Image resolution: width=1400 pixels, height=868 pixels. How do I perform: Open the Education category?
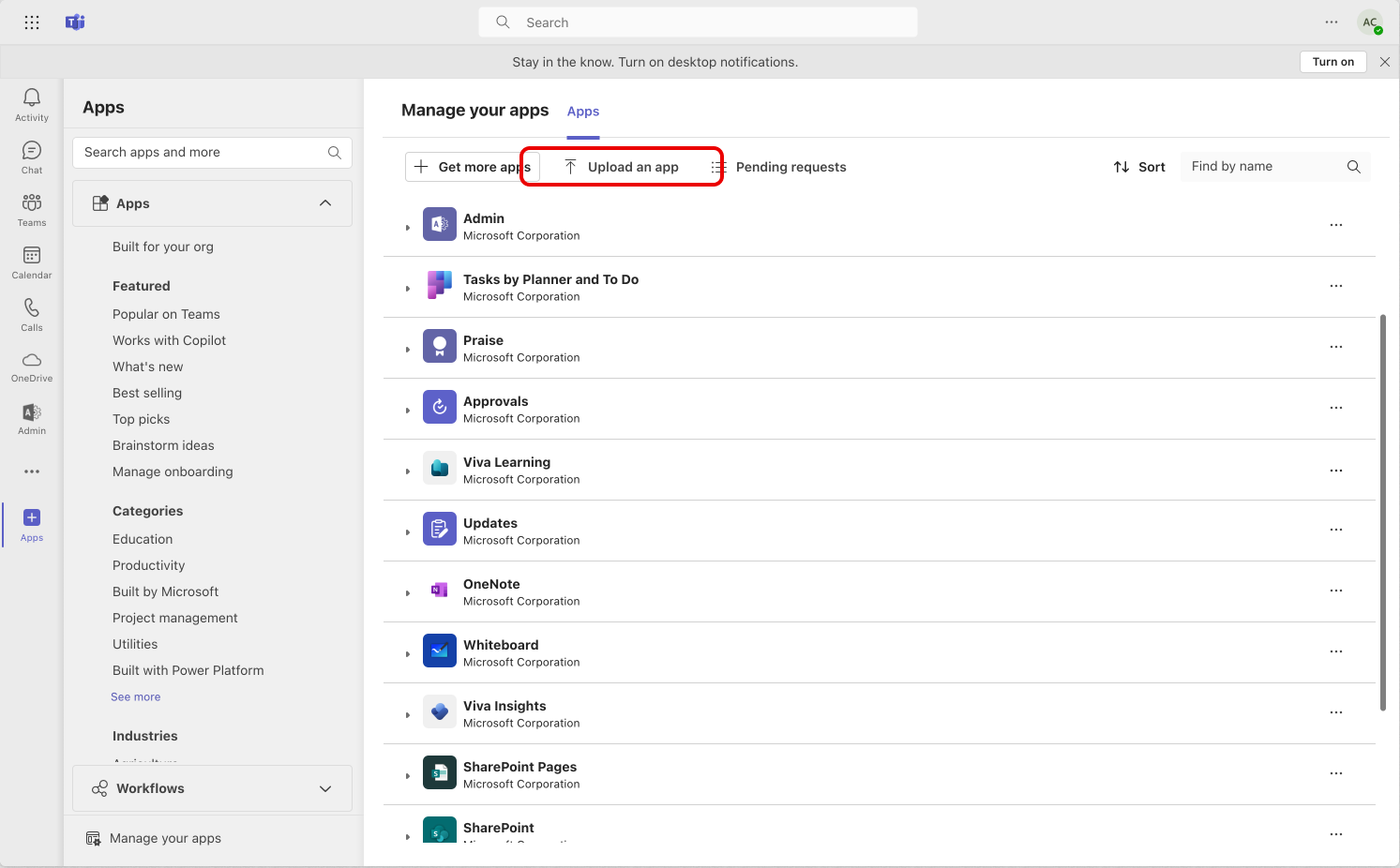tap(143, 539)
